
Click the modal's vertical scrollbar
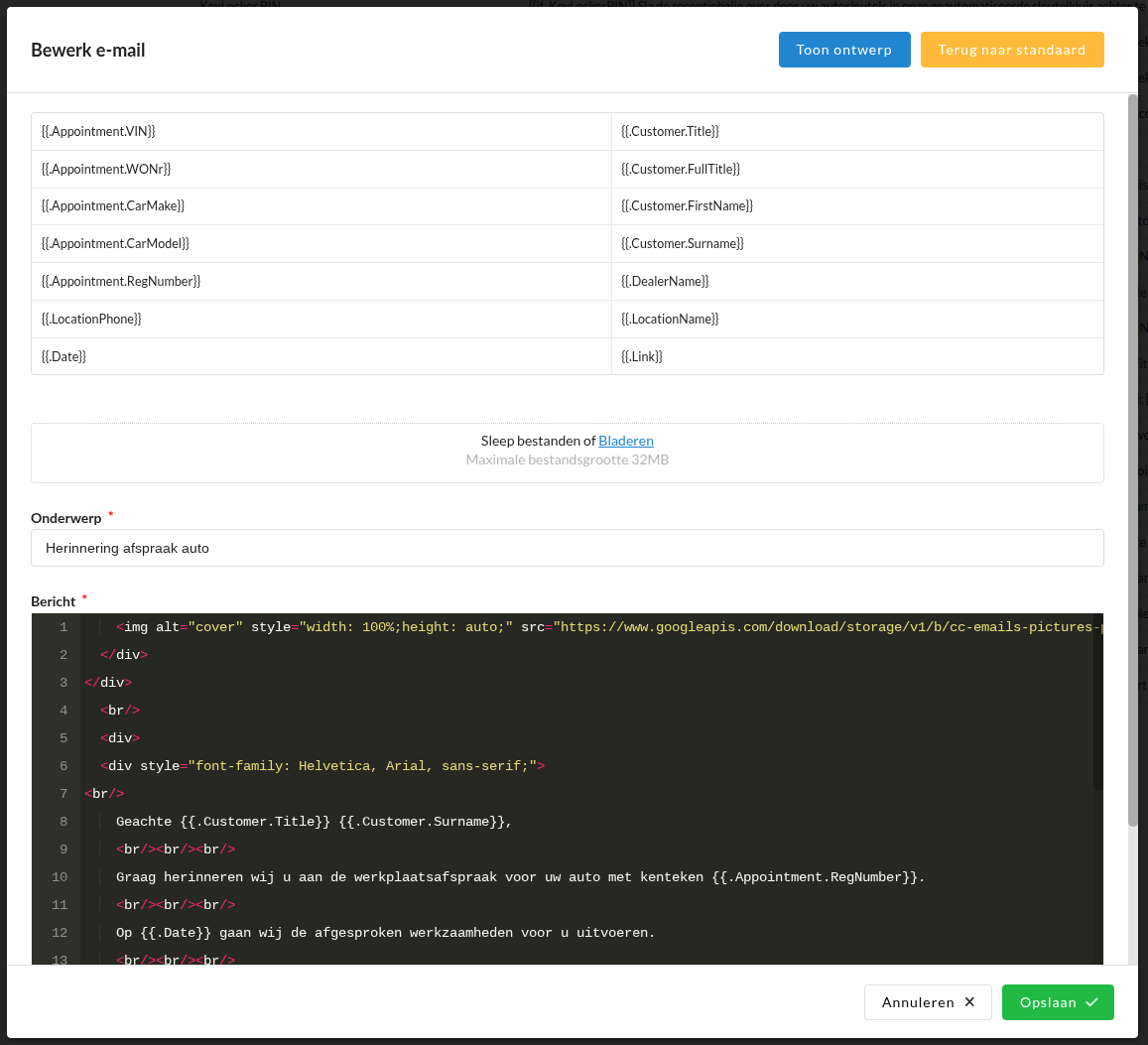(x=1132, y=457)
